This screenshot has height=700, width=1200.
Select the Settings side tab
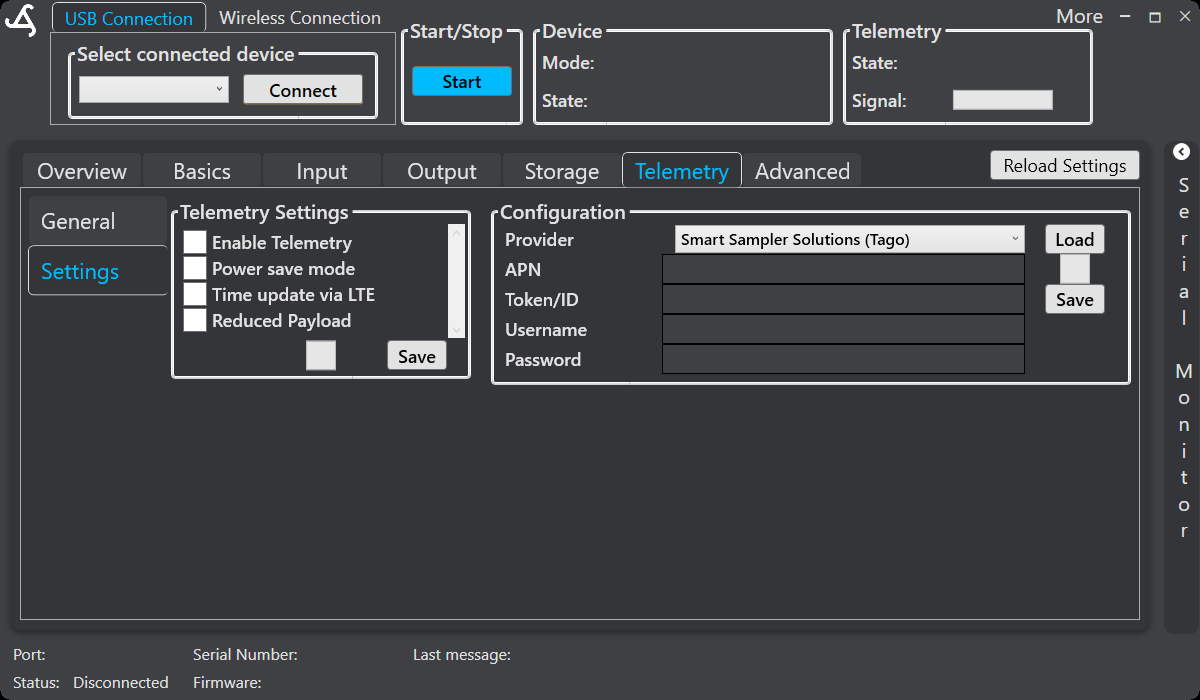(x=97, y=271)
